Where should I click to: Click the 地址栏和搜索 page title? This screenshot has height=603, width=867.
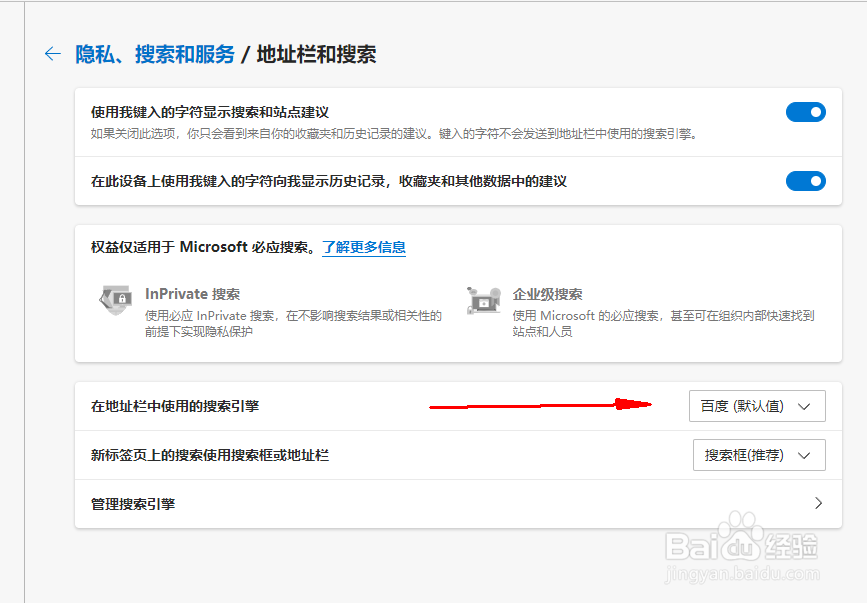point(316,54)
